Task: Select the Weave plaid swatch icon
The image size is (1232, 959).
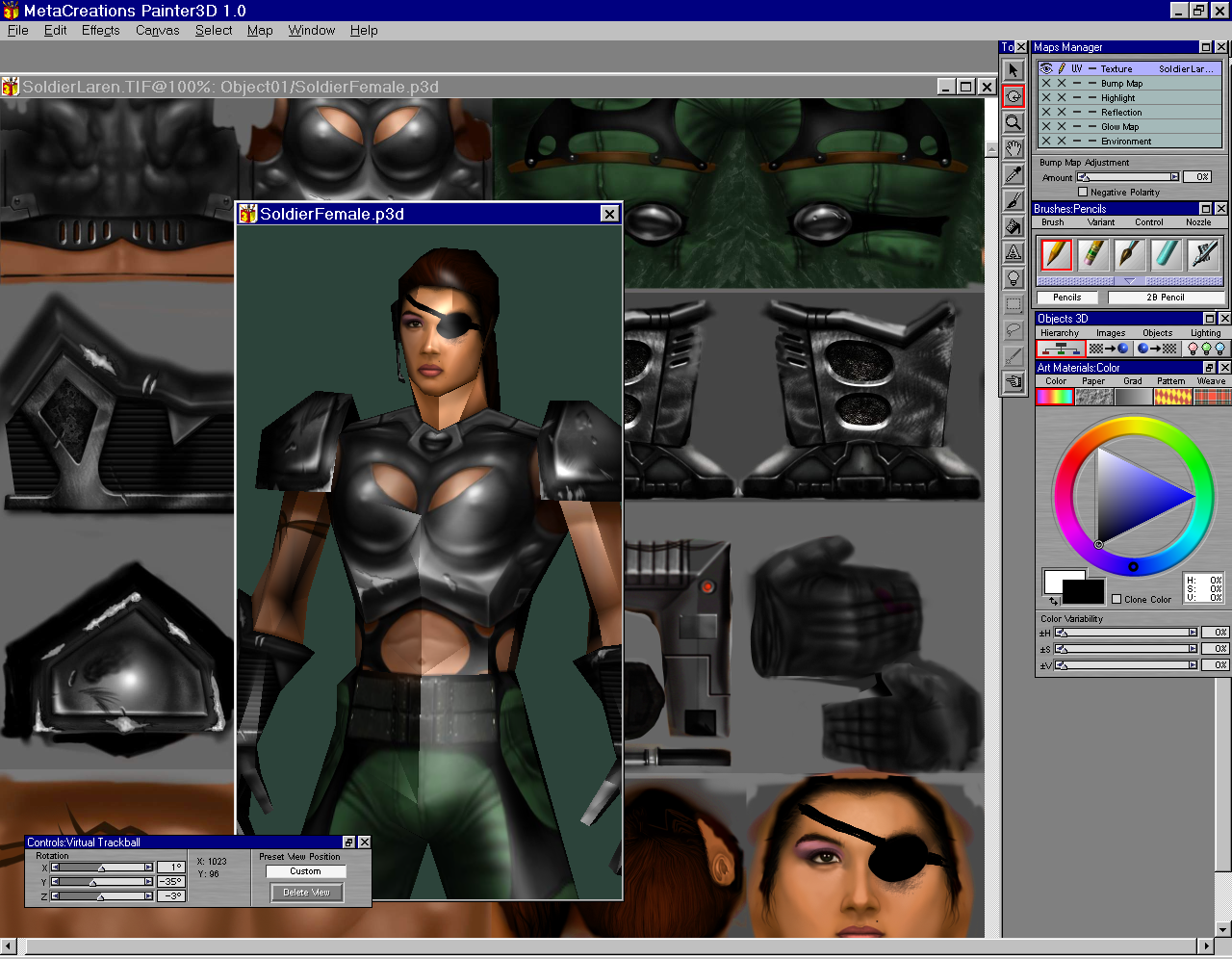Action: pyautogui.click(x=1212, y=397)
